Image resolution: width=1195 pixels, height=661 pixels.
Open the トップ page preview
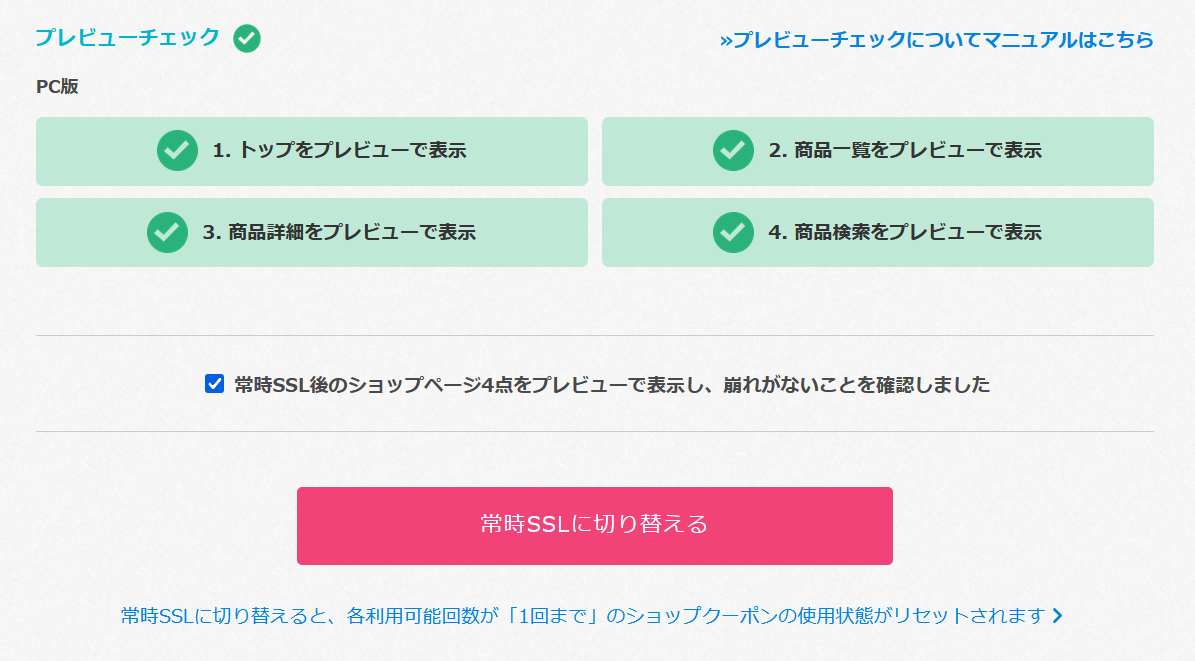[x=311, y=151]
